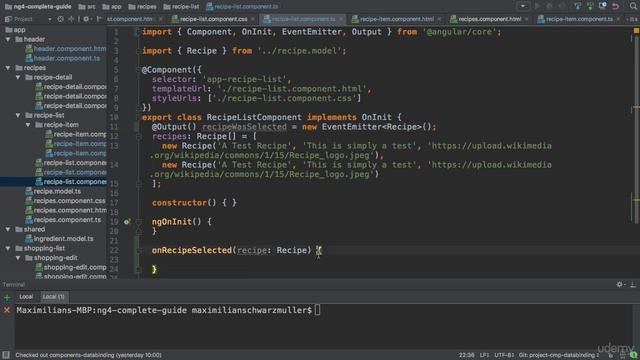Screen dimensions: 640x360
Task: Click the app breadcrumb folder
Action: coord(112,7)
